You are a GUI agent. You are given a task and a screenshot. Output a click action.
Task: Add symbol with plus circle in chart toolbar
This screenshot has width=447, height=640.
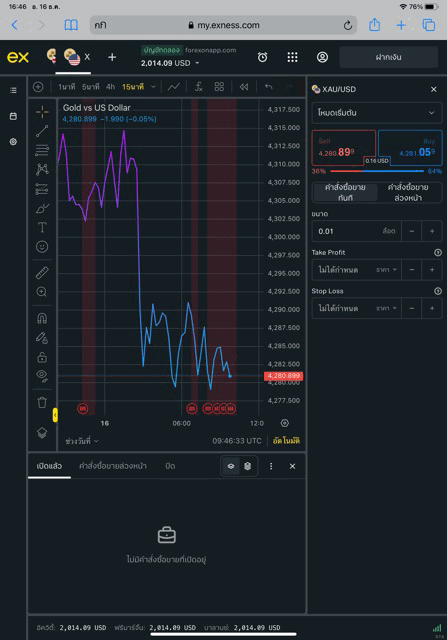pyautogui.click(x=38, y=87)
